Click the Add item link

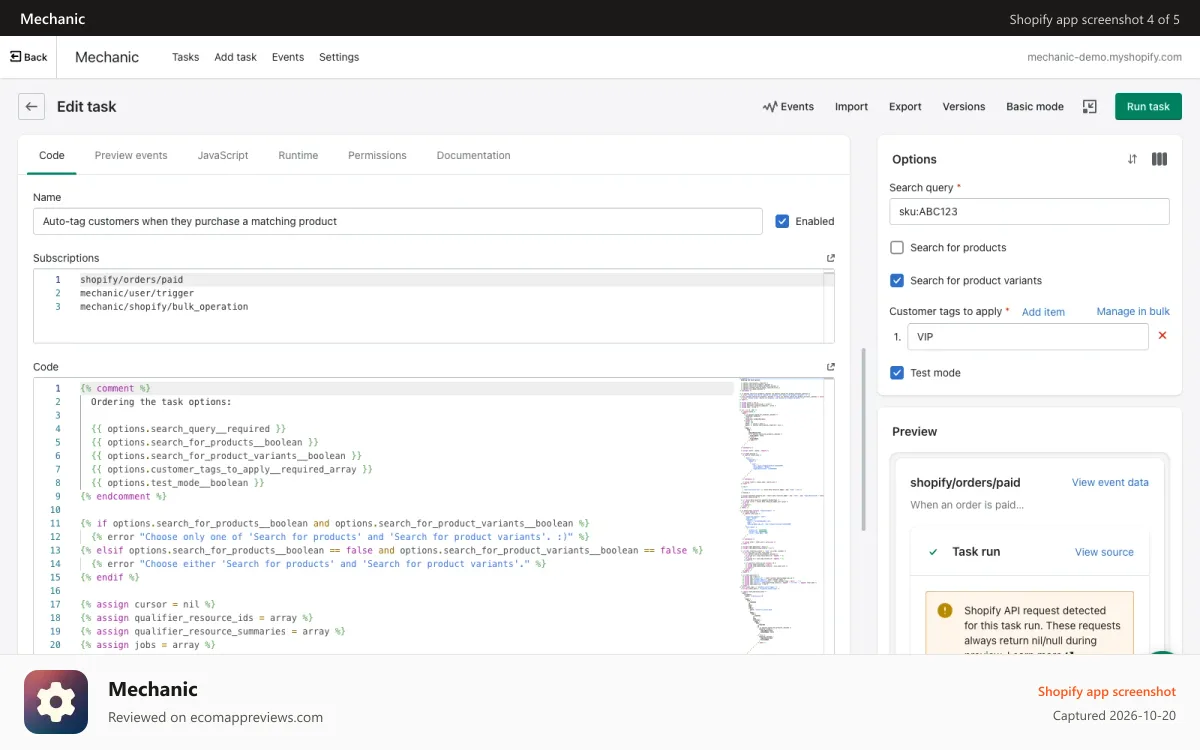coord(1043,312)
